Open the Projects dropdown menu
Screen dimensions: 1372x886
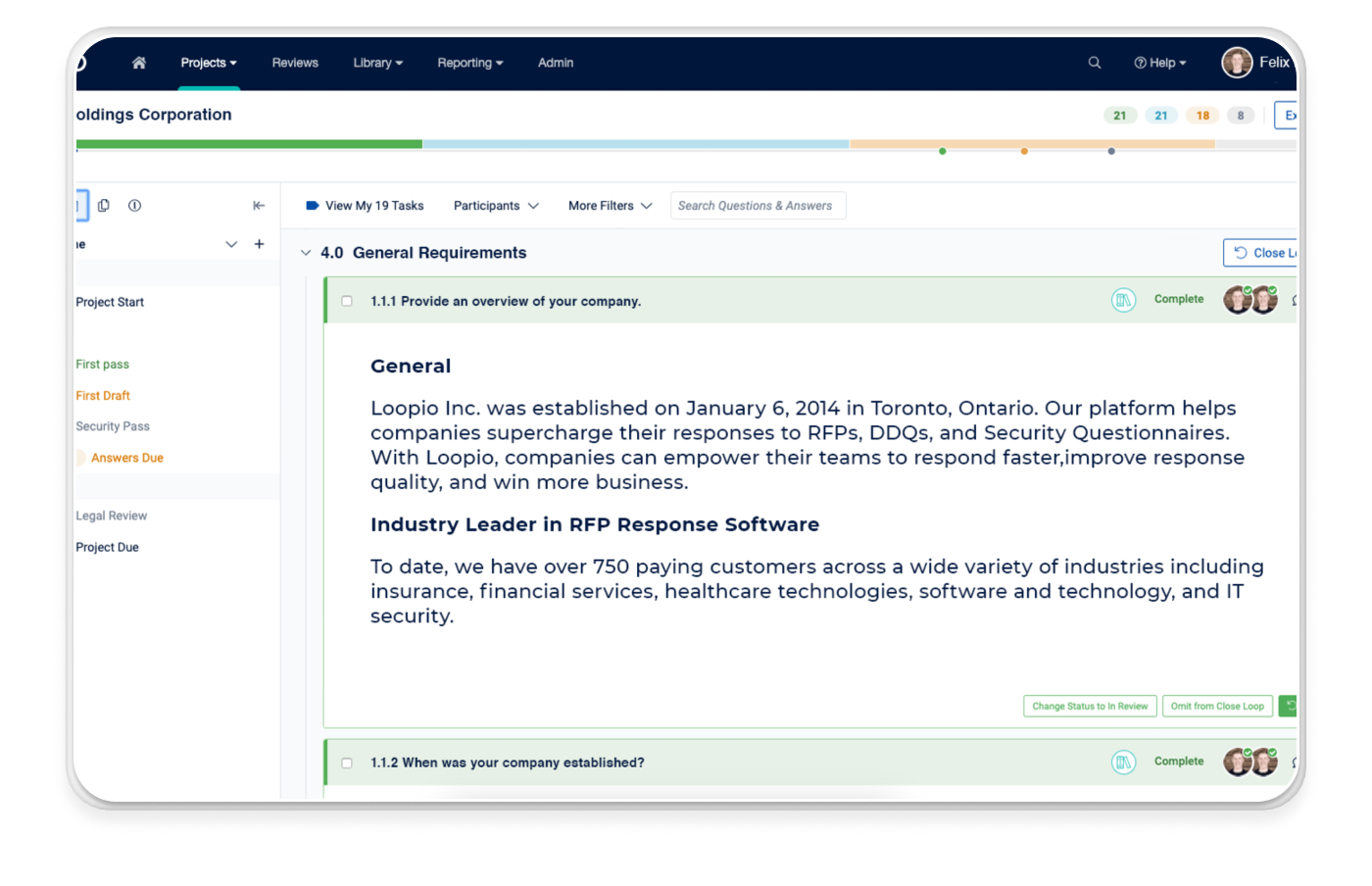209,63
